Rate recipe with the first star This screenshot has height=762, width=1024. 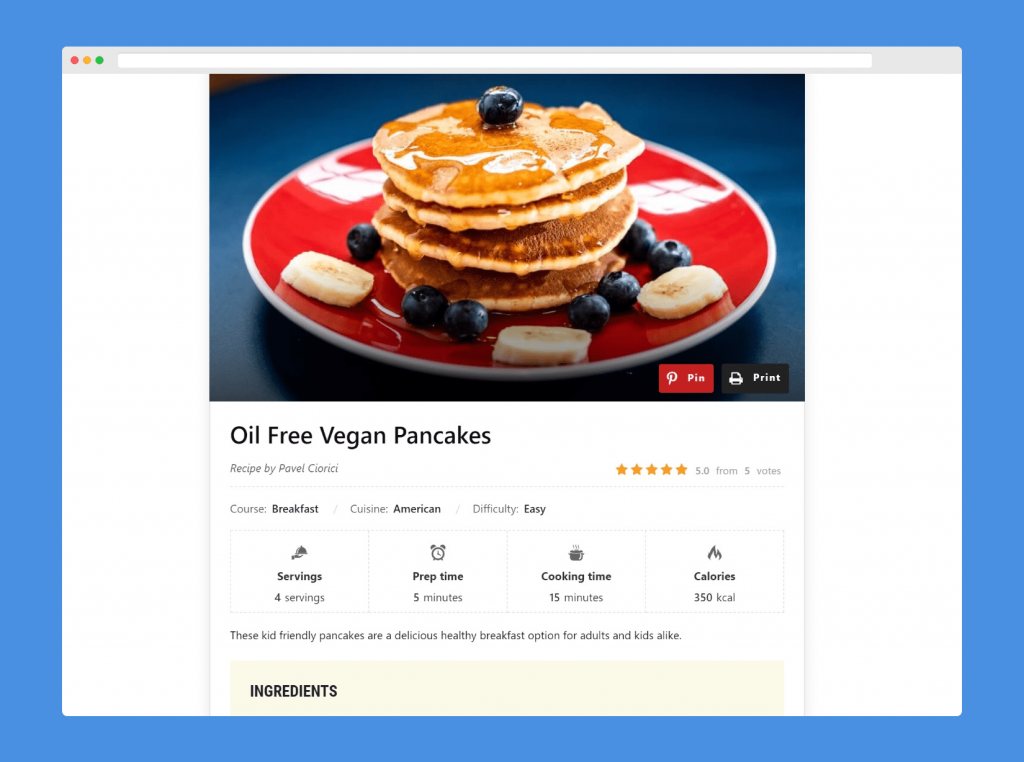(622, 469)
